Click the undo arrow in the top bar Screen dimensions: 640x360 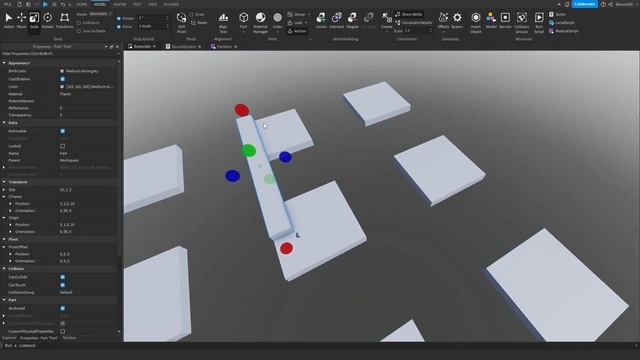coord(63,4)
